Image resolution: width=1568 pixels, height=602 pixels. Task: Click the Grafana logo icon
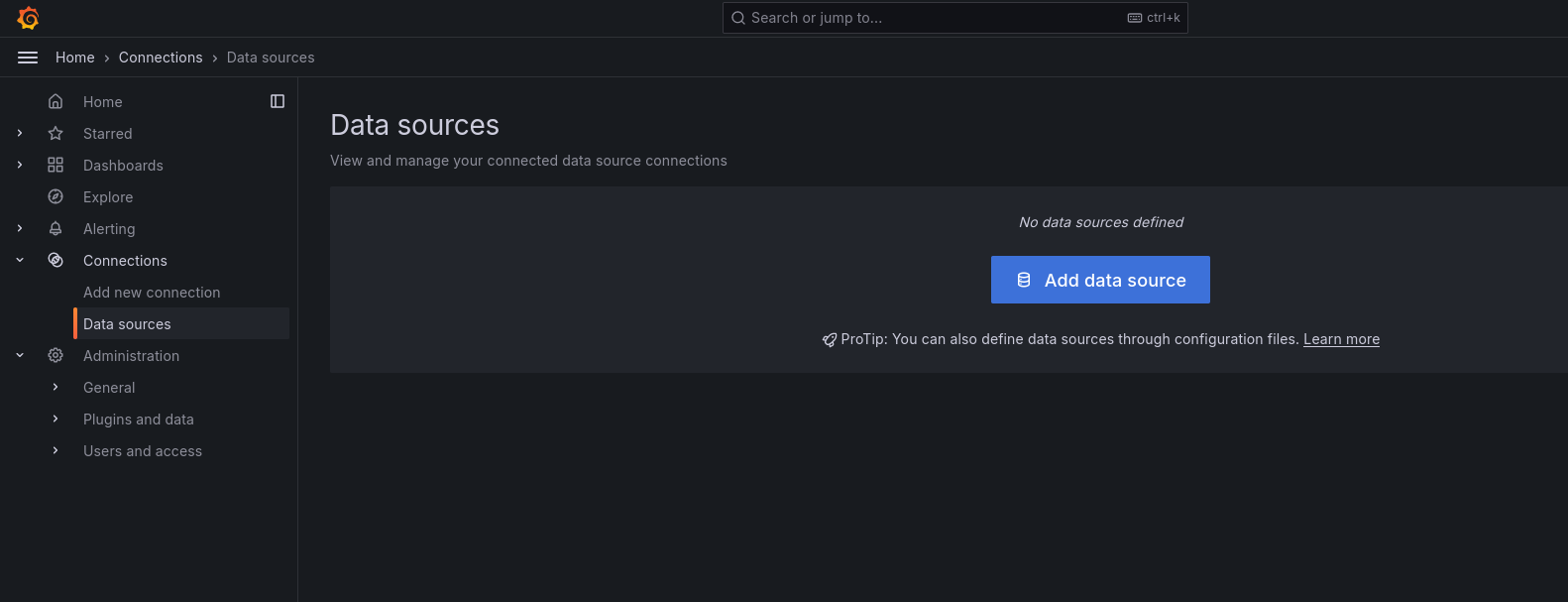(29, 18)
